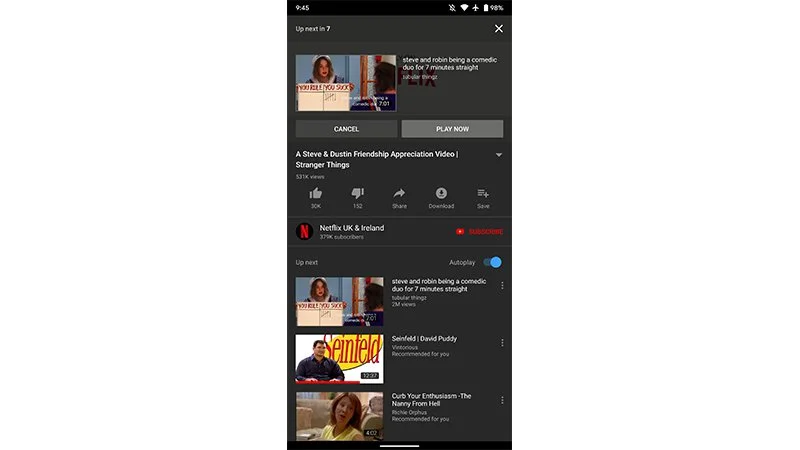Save video to playlist icon
This screenshot has width=800, height=450.
[x=483, y=193]
